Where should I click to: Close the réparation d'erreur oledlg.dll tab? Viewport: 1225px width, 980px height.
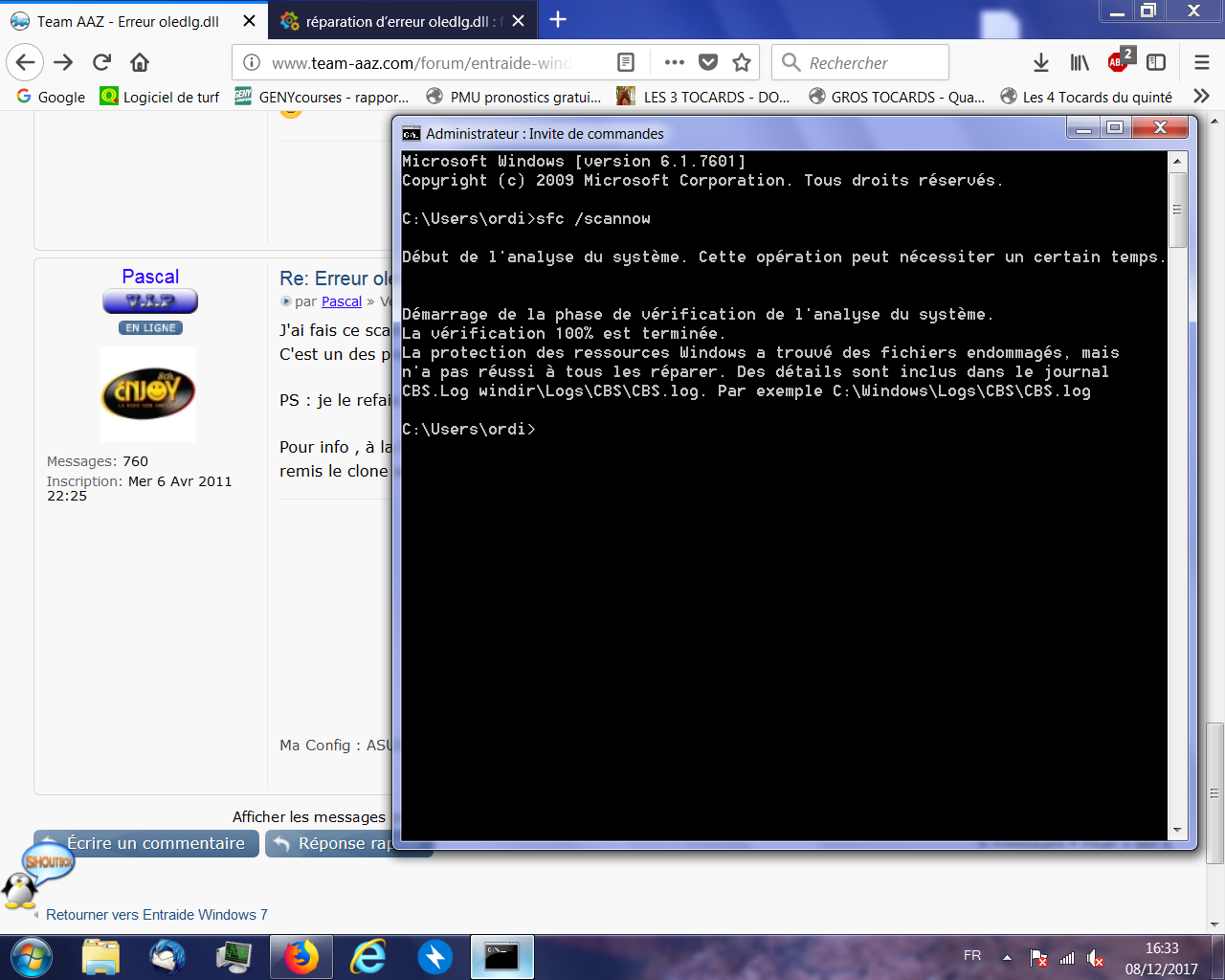coord(518,21)
